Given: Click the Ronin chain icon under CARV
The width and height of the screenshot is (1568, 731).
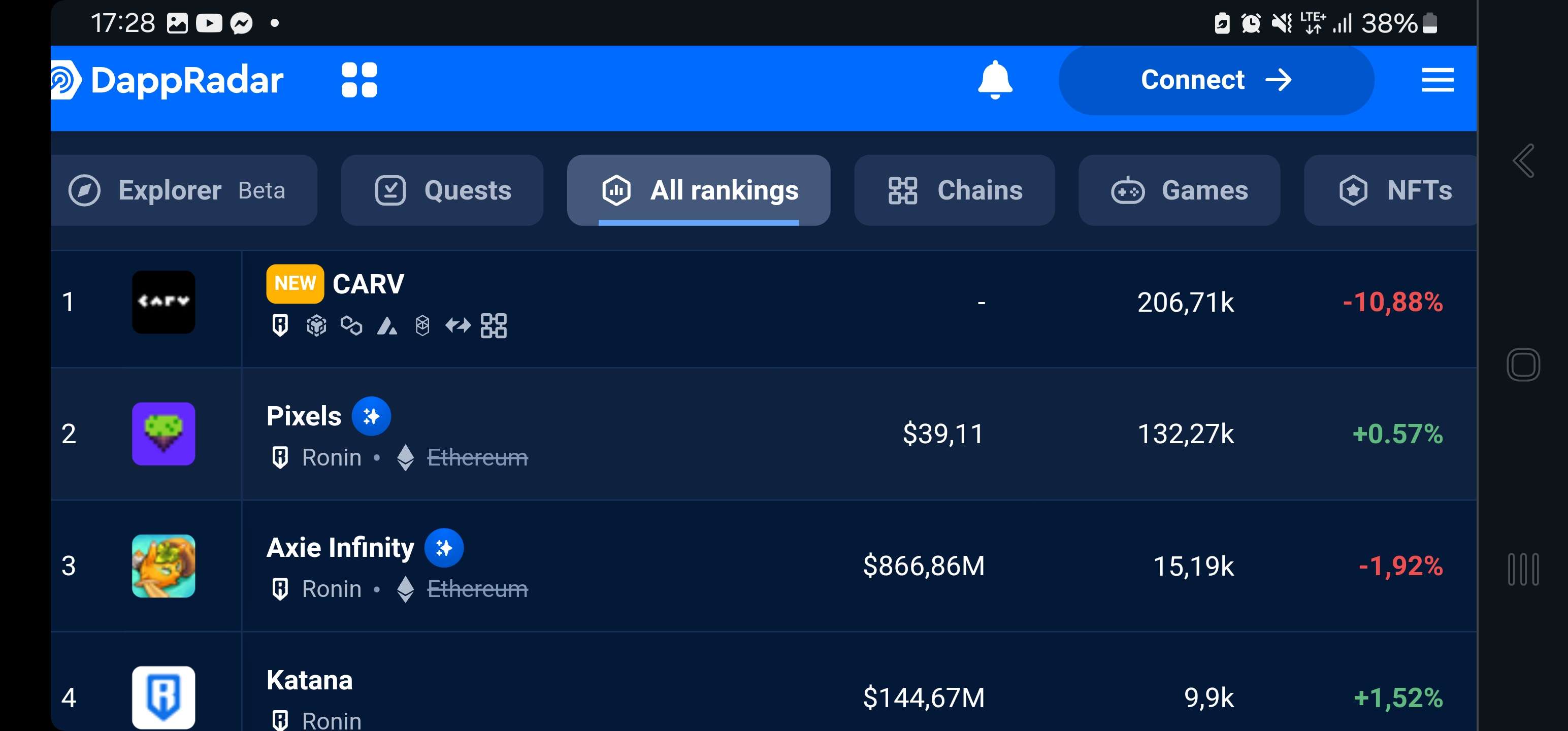Looking at the screenshot, I should 280,325.
